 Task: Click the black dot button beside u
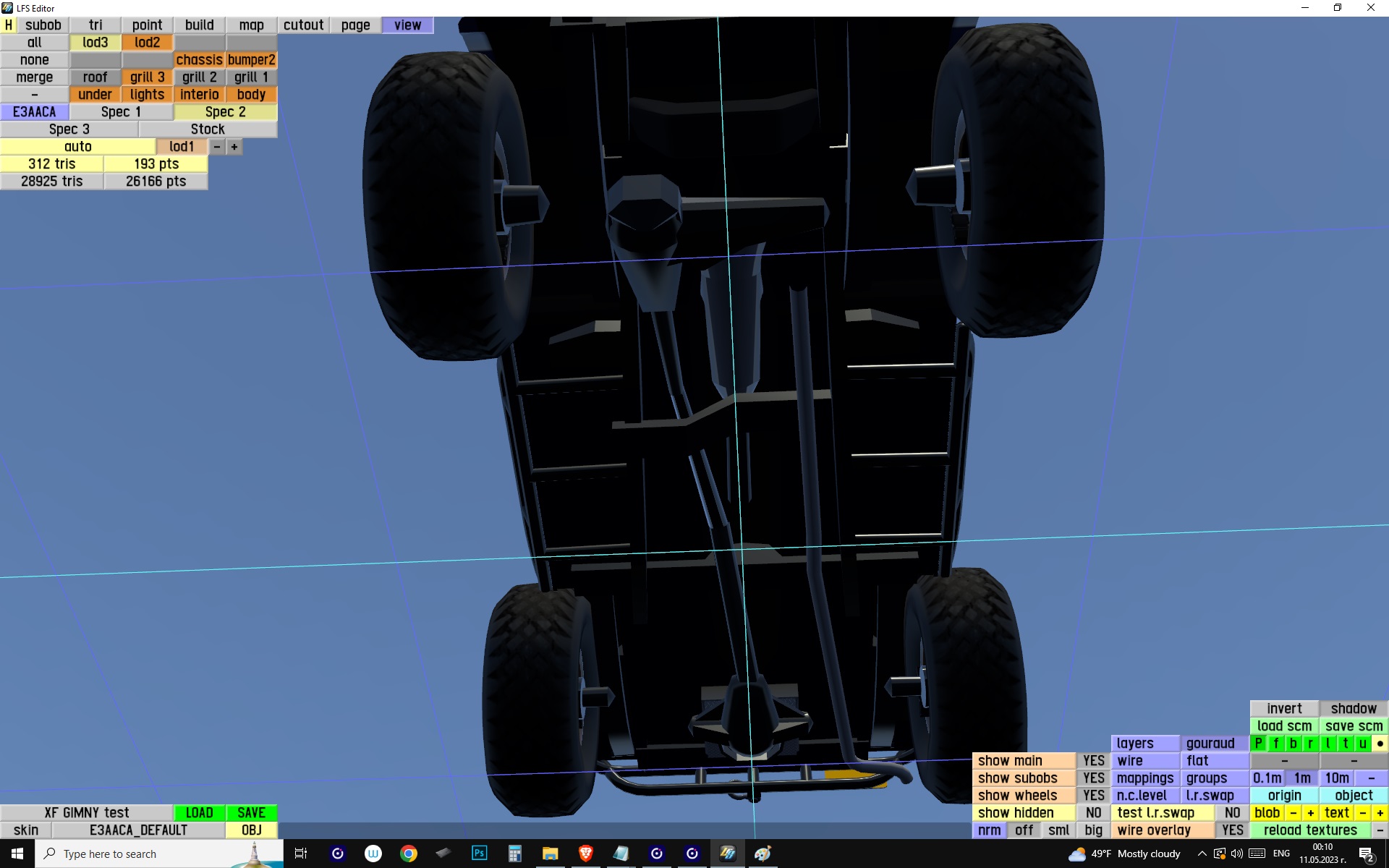pos(1380,743)
